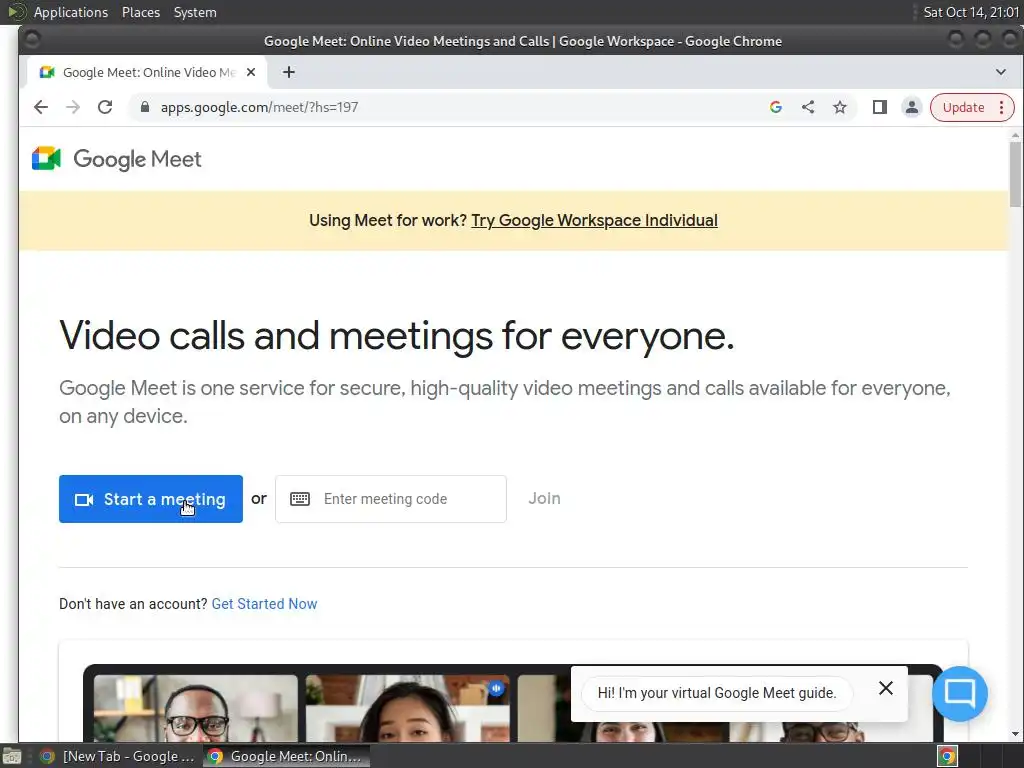View site information via padlock icon
The height and width of the screenshot is (768, 1024).
click(x=145, y=107)
